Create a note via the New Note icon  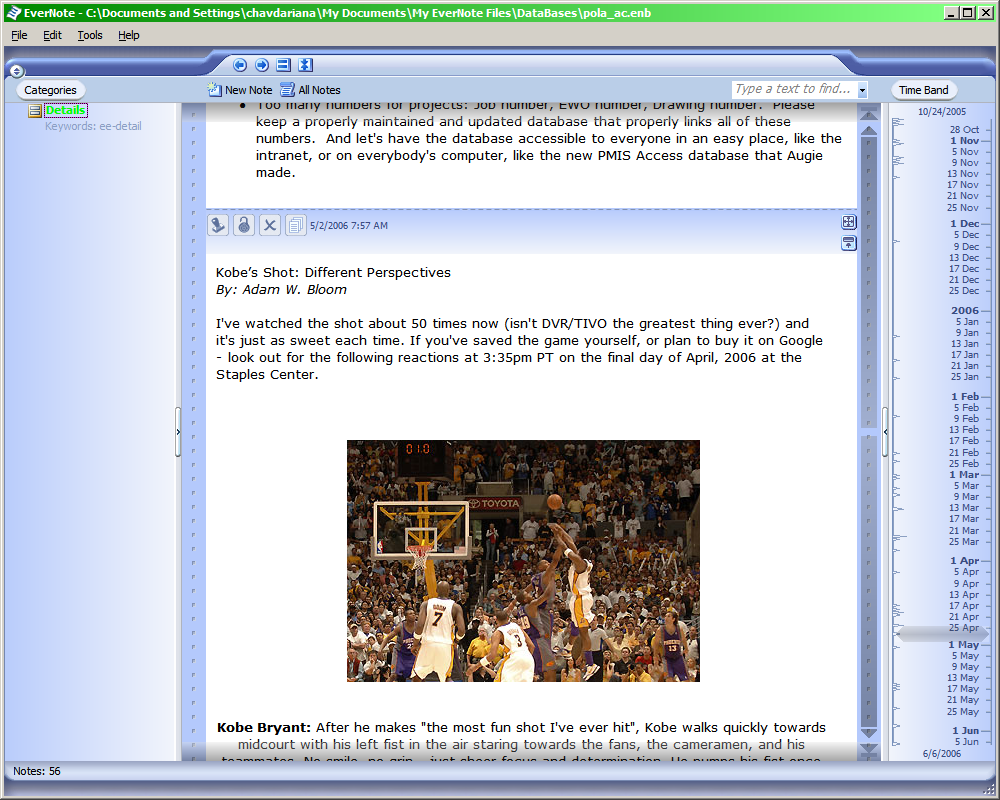coord(214,89)
